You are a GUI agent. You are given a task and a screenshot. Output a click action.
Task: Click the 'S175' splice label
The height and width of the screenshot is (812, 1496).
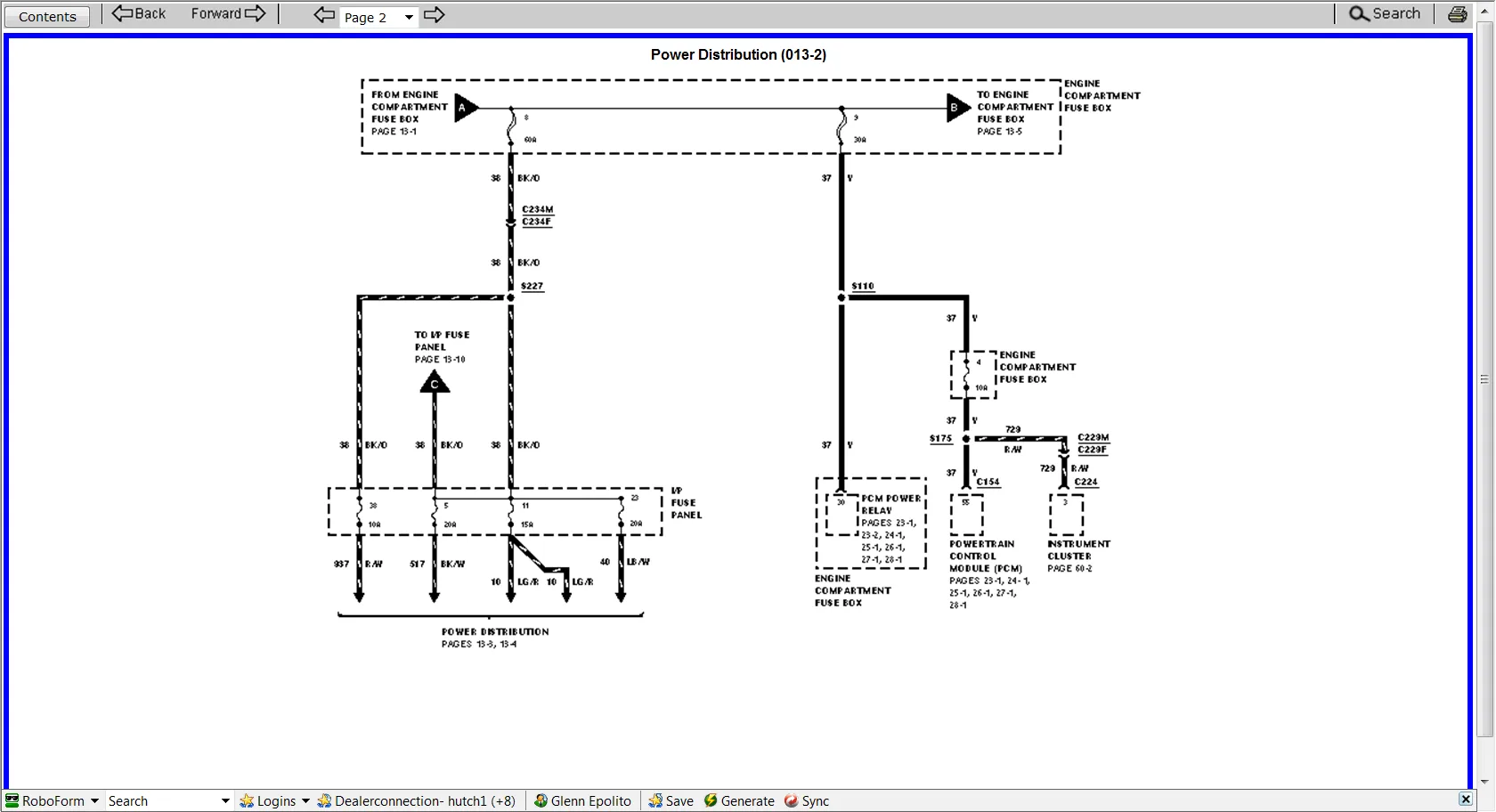point(940,438)
